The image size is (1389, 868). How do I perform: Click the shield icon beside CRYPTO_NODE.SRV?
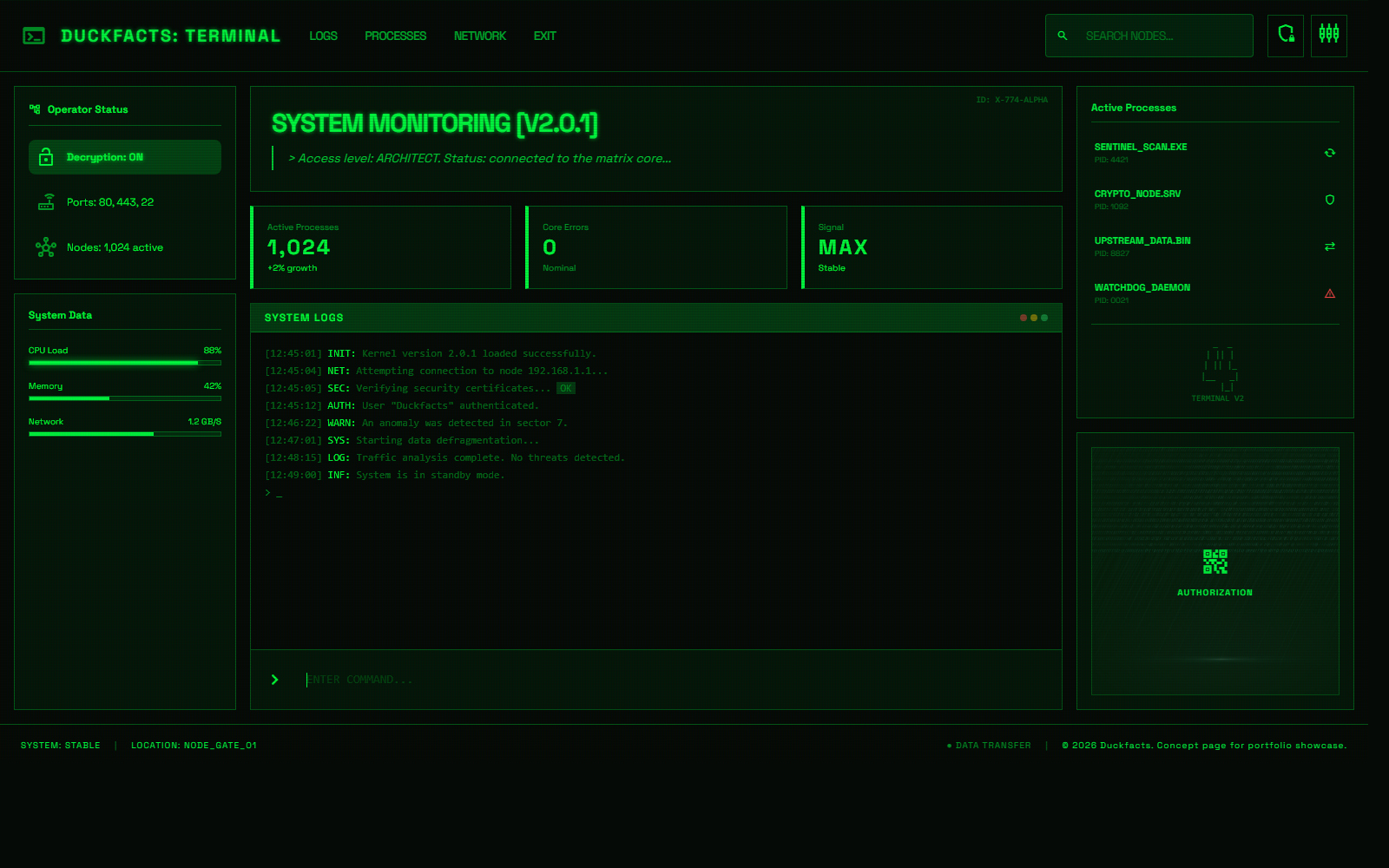(1330, 200)
